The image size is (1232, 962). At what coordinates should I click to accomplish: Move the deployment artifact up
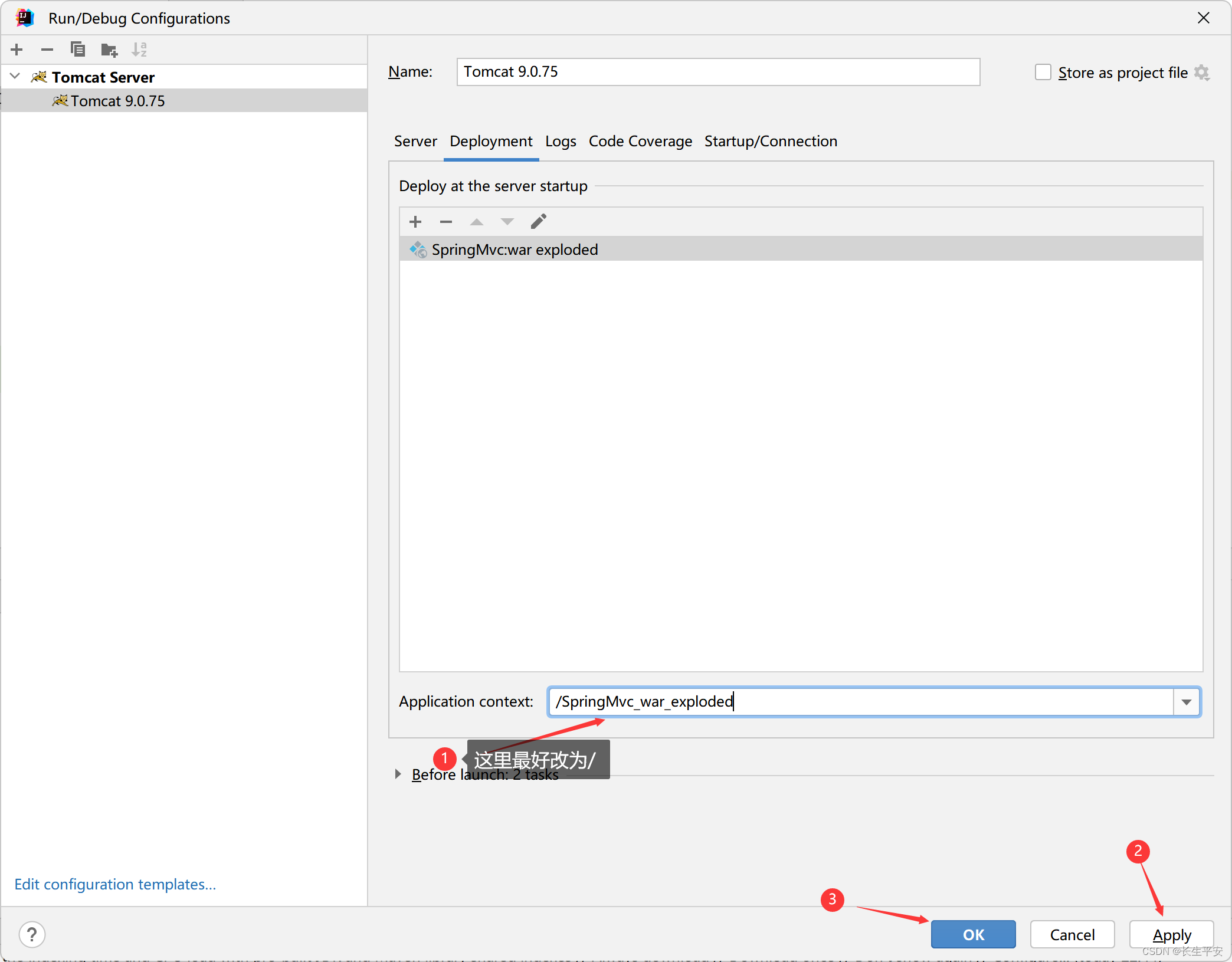[x=477, y=222]
